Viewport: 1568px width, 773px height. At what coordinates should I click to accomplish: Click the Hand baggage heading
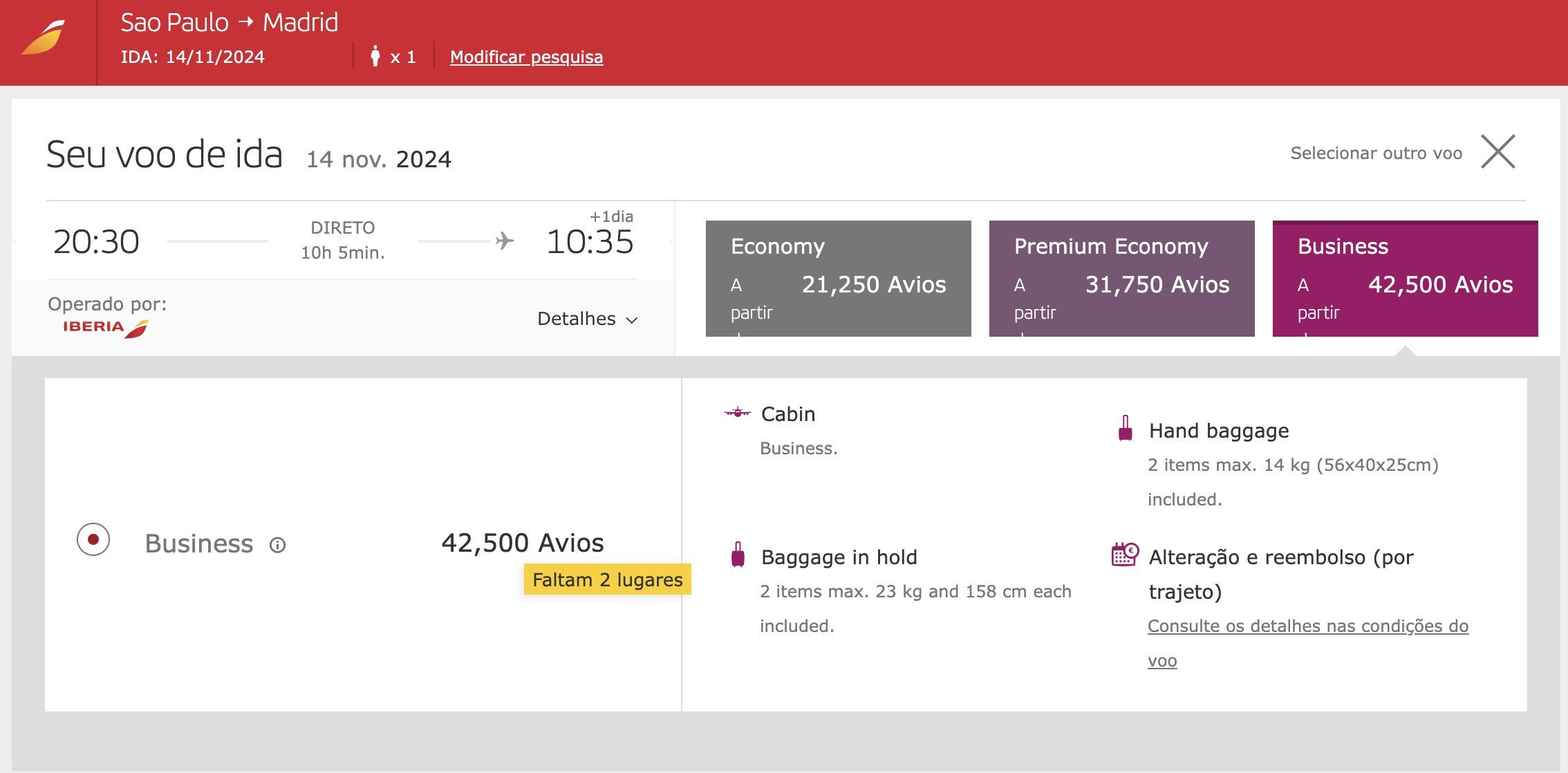tap(1219, 431)
